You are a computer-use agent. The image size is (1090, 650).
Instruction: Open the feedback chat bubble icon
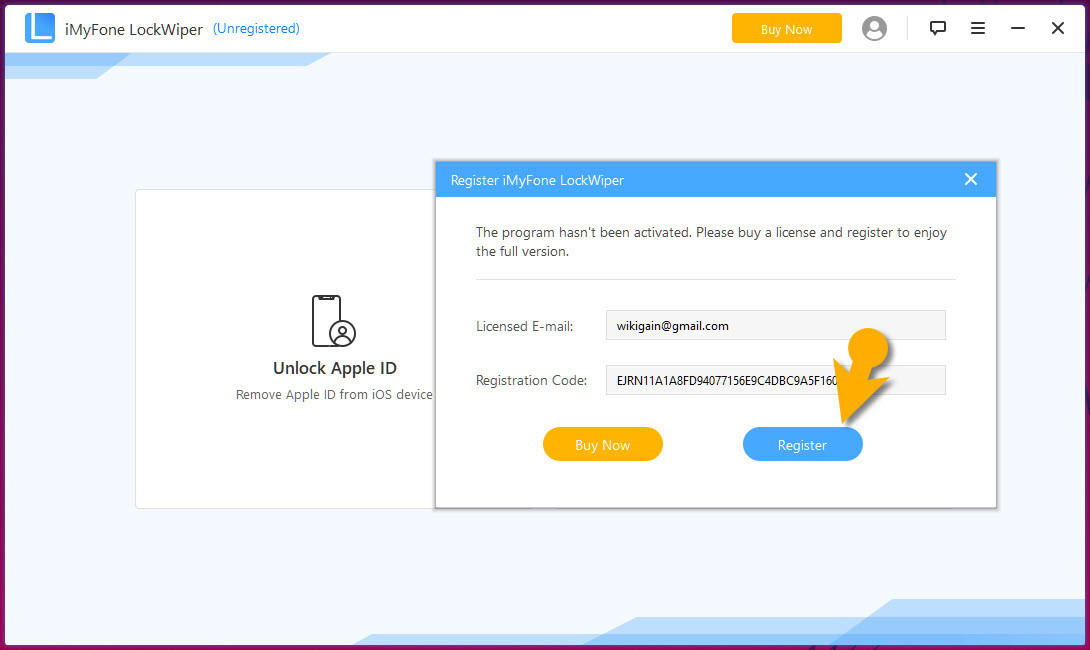938,28
